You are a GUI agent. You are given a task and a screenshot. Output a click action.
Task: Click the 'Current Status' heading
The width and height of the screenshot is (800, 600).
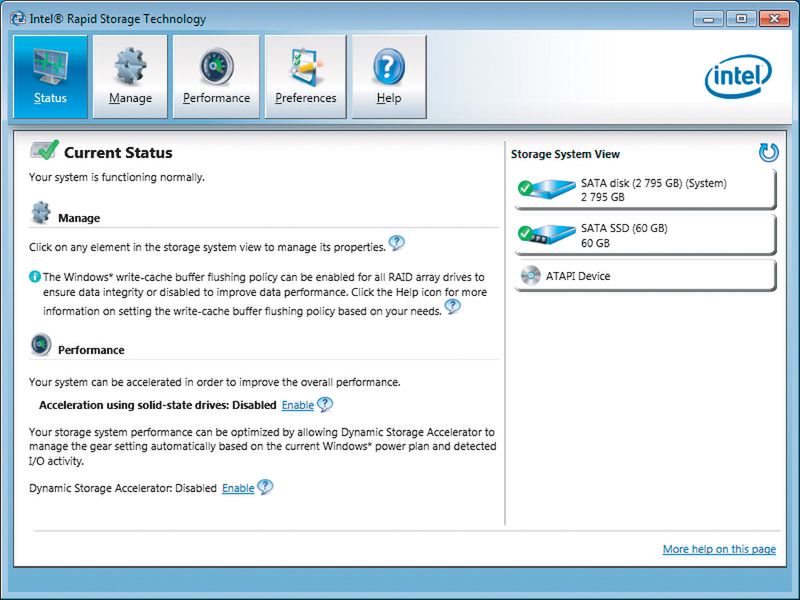118,153
